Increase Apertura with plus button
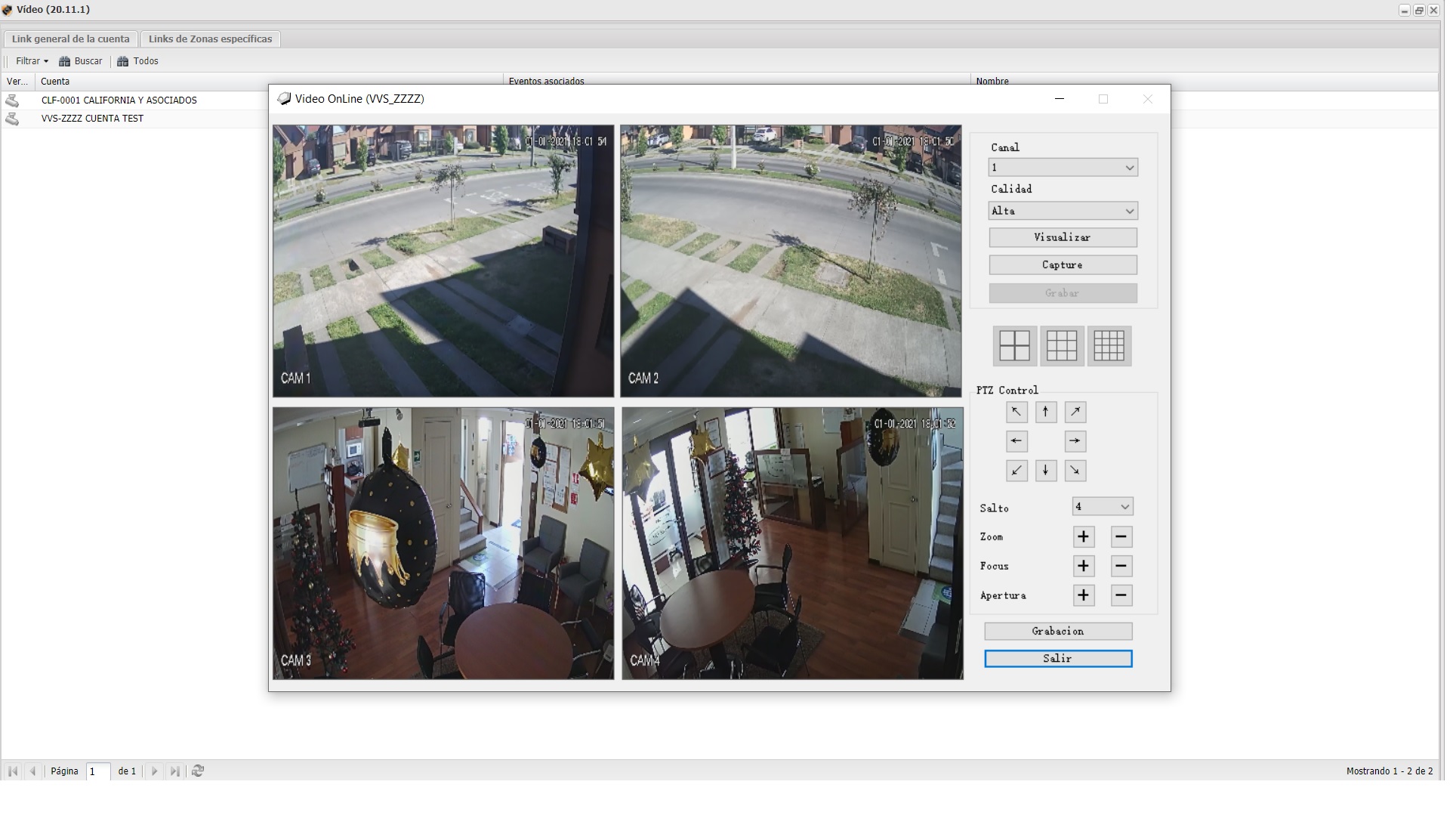Screen dimensions: 1456x828 pyautogui.click(x=1084, y=595)
